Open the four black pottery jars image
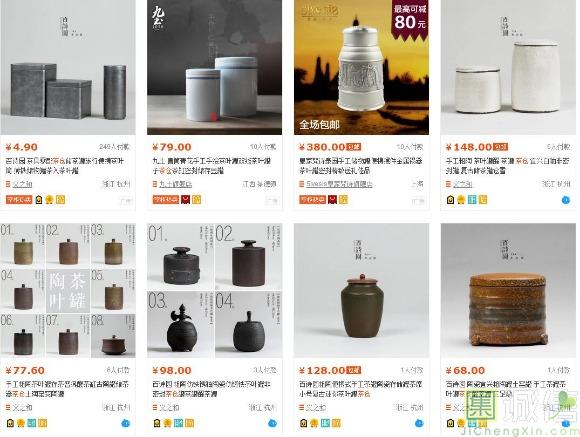 [215, 290]
